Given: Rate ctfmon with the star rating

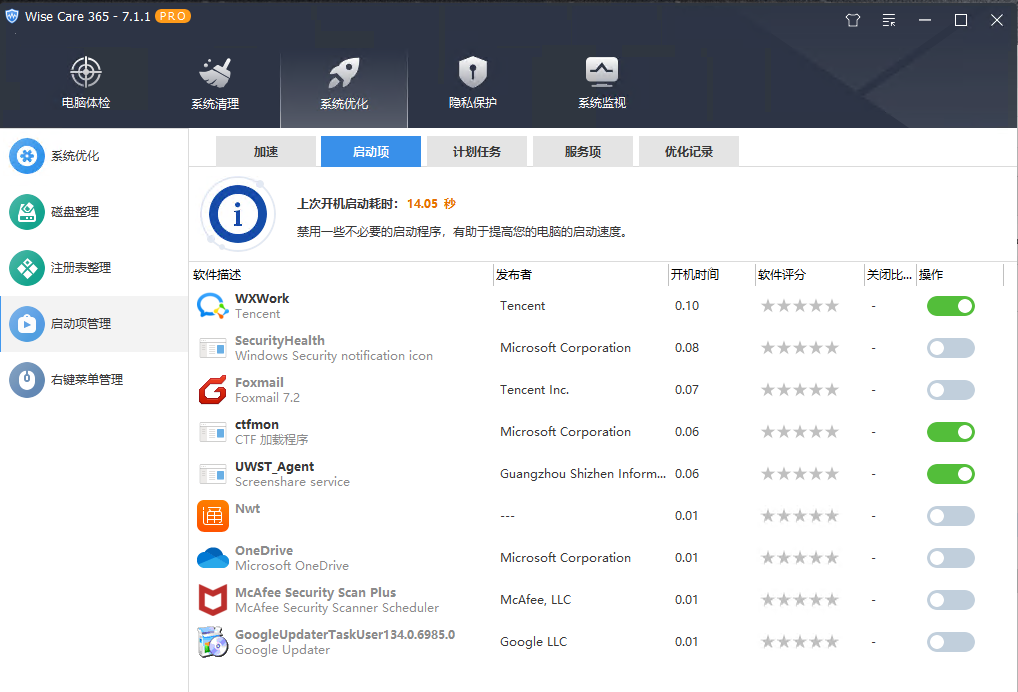Looking at the screenshot, I should [x=800, y=432].
